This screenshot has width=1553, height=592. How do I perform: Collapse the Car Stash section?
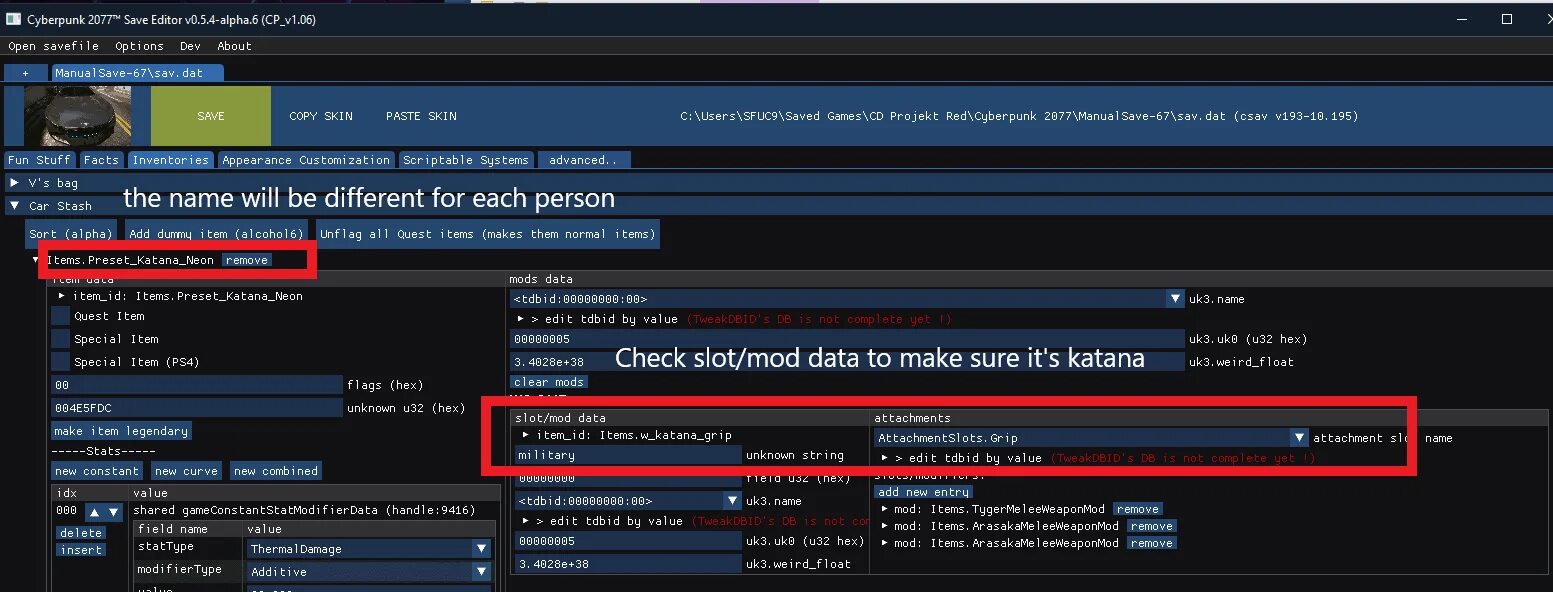pos(14,205)
